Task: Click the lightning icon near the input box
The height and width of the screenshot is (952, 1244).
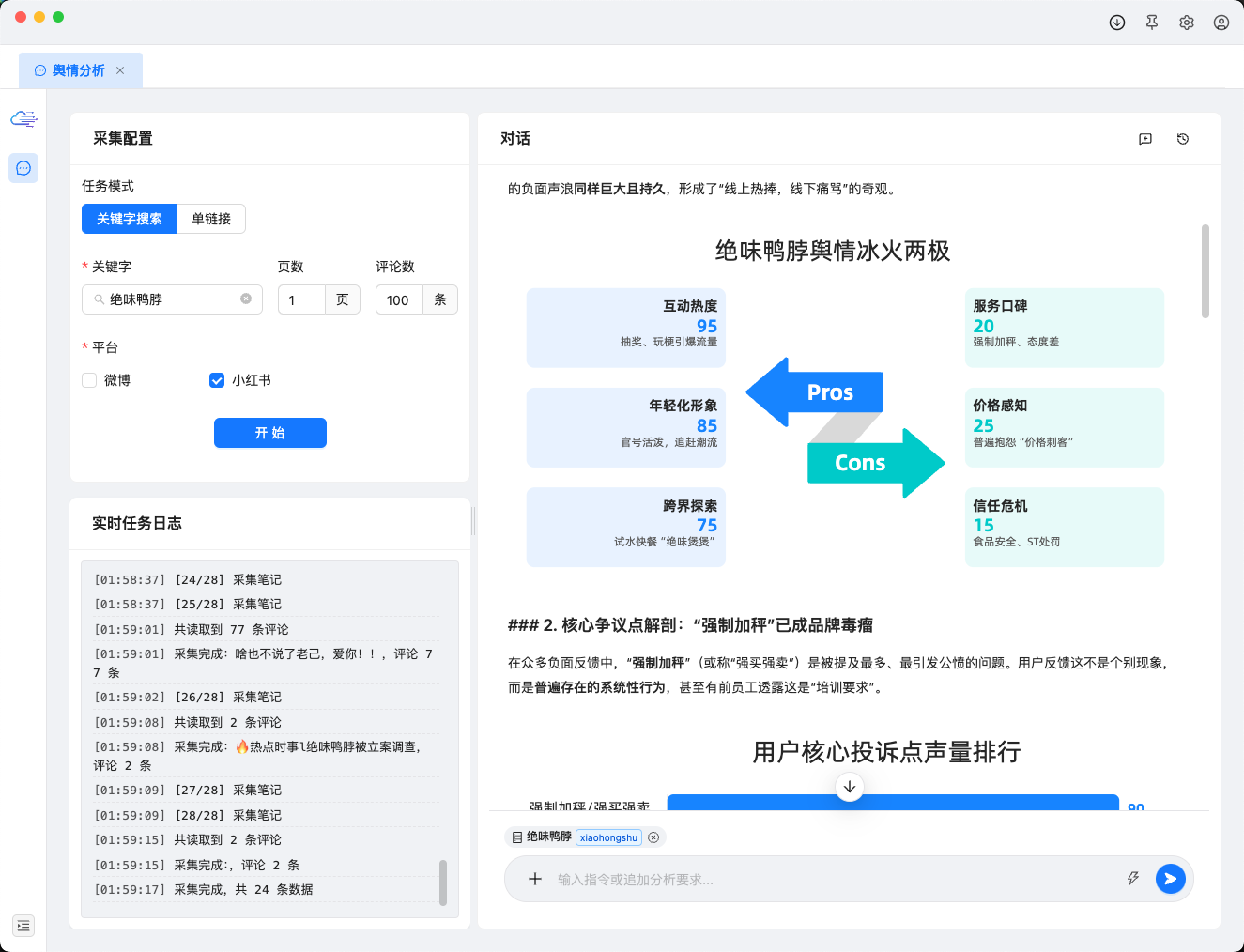Action: [1133, 879]
